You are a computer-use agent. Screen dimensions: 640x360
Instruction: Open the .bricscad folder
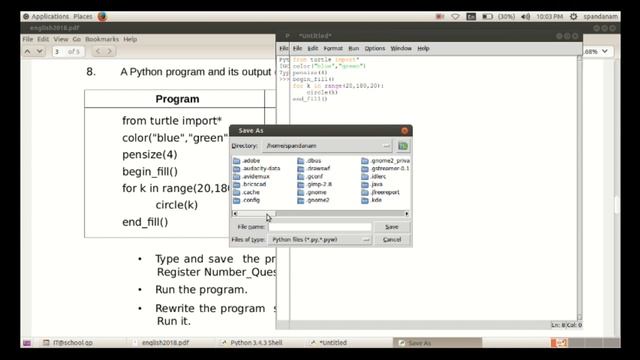(x=250, y=184)
